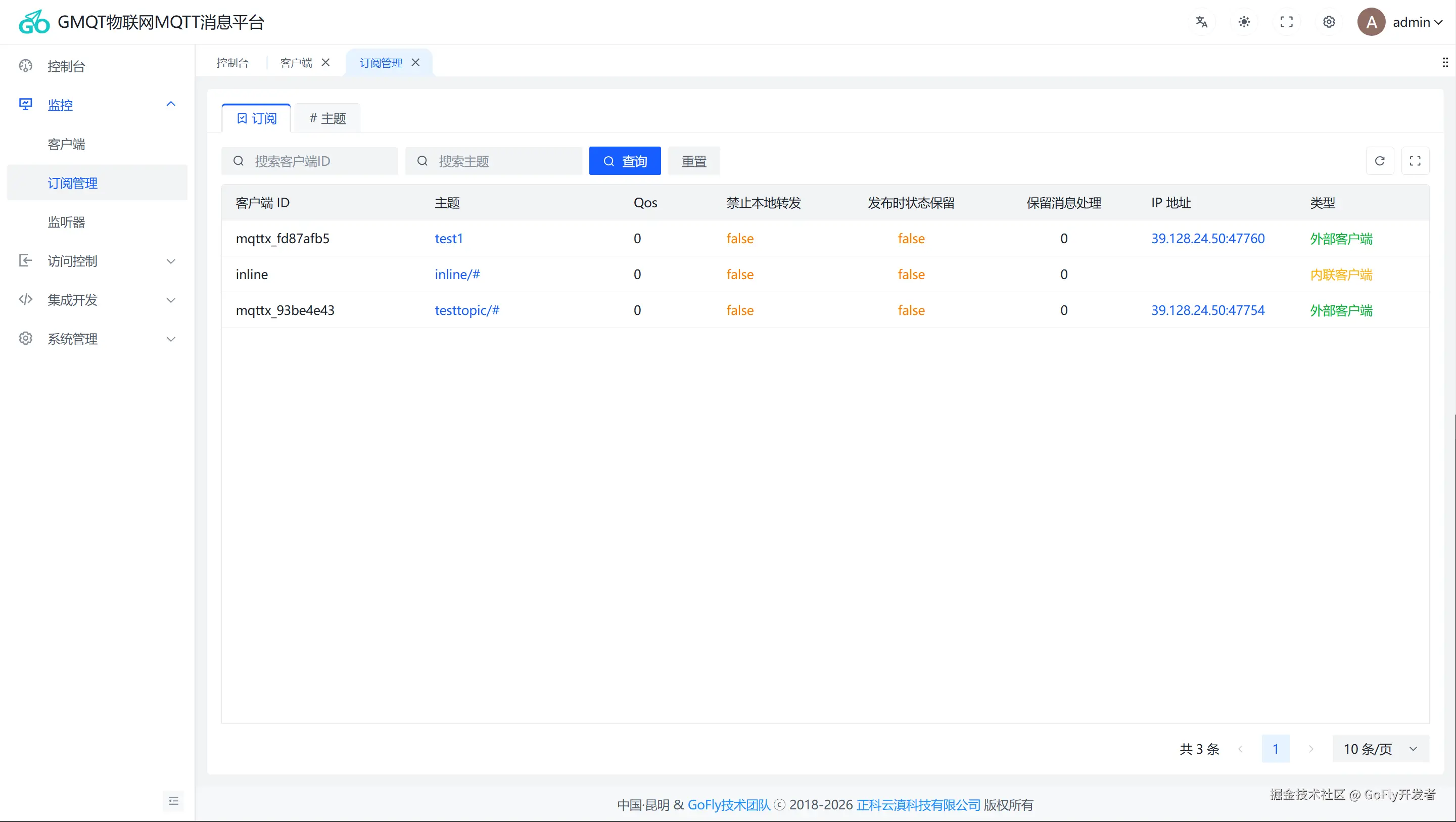Click the 查询 search button
This screenshot has height=822, width=1456.
(x=625, y=161)
